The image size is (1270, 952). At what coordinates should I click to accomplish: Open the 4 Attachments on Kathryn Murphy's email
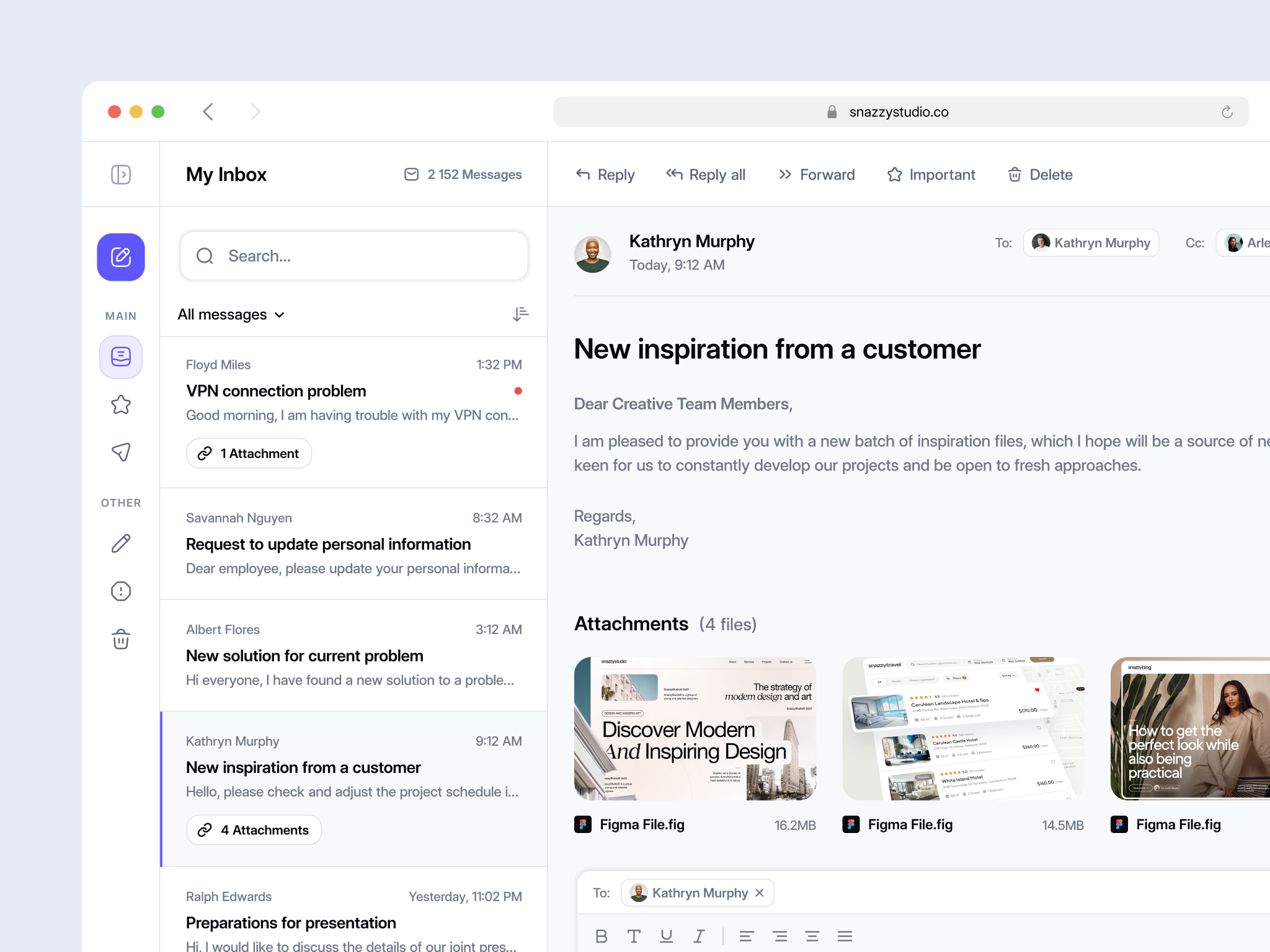tap(253, 829)
